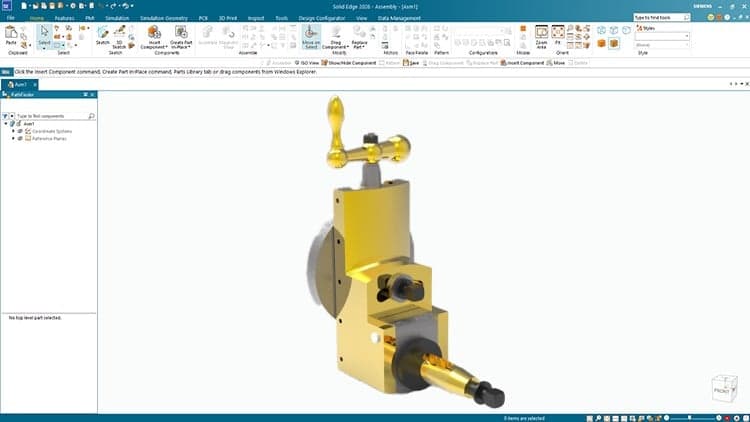
Task: Open the File menu
Action: pos(11,18)
